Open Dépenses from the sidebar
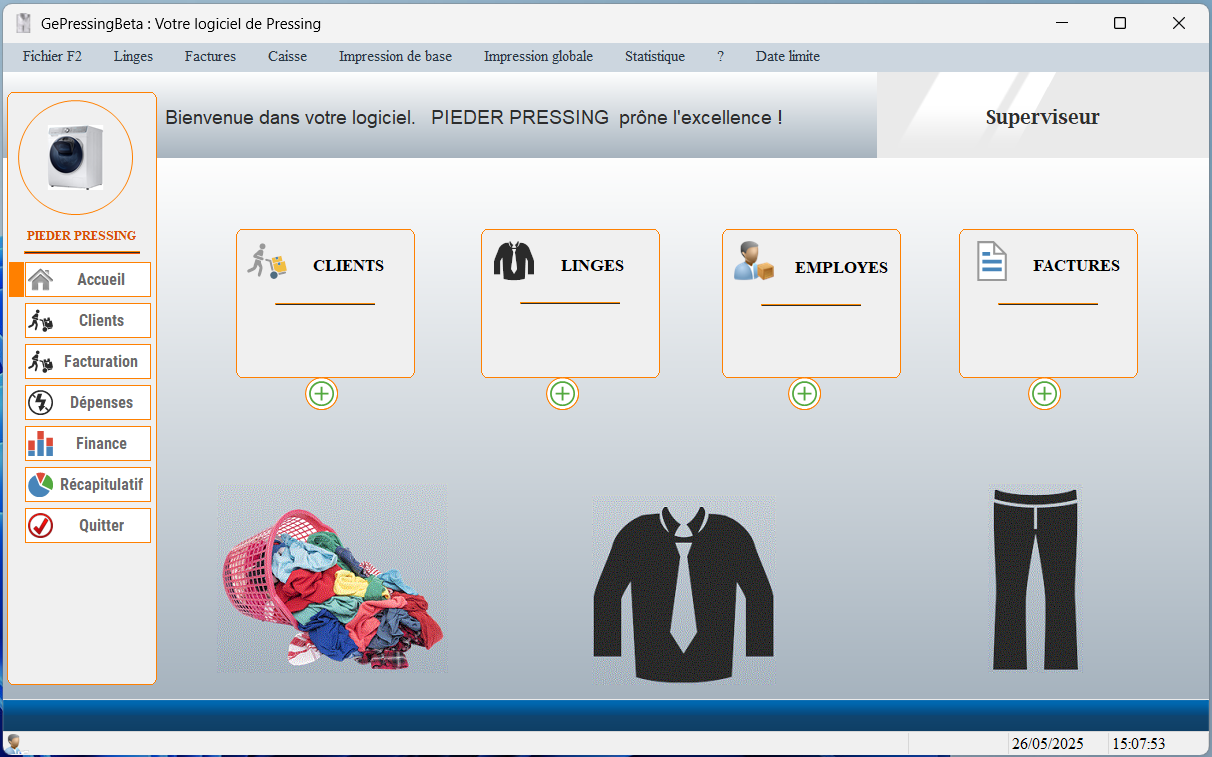 click(x=88, y=403)
